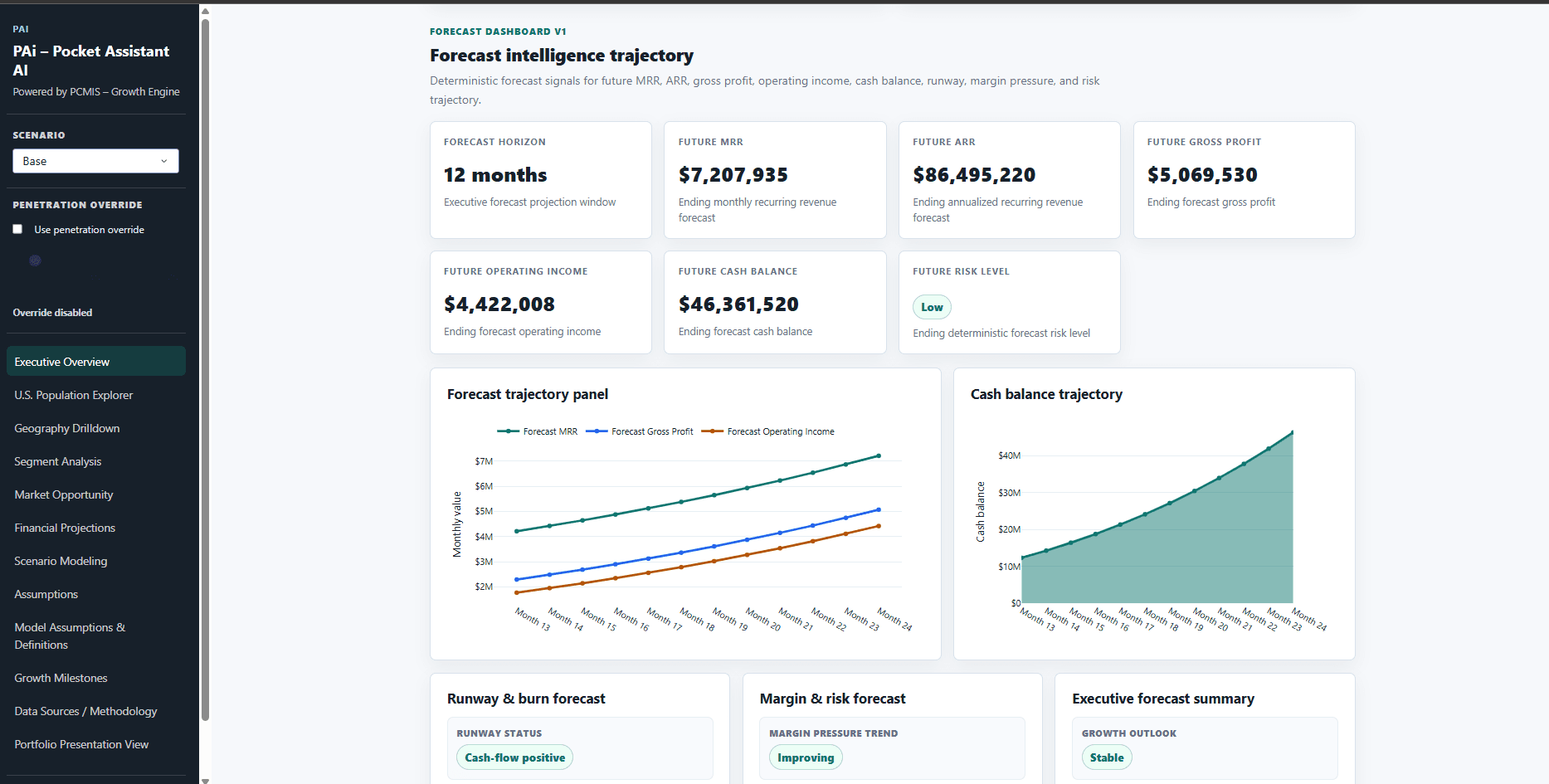Click the FORECAST DASHBOARD V1 label
Image resolution: width=1549 pixels, height=784 pixels.
pyautogui.click(x=498, y=32)
